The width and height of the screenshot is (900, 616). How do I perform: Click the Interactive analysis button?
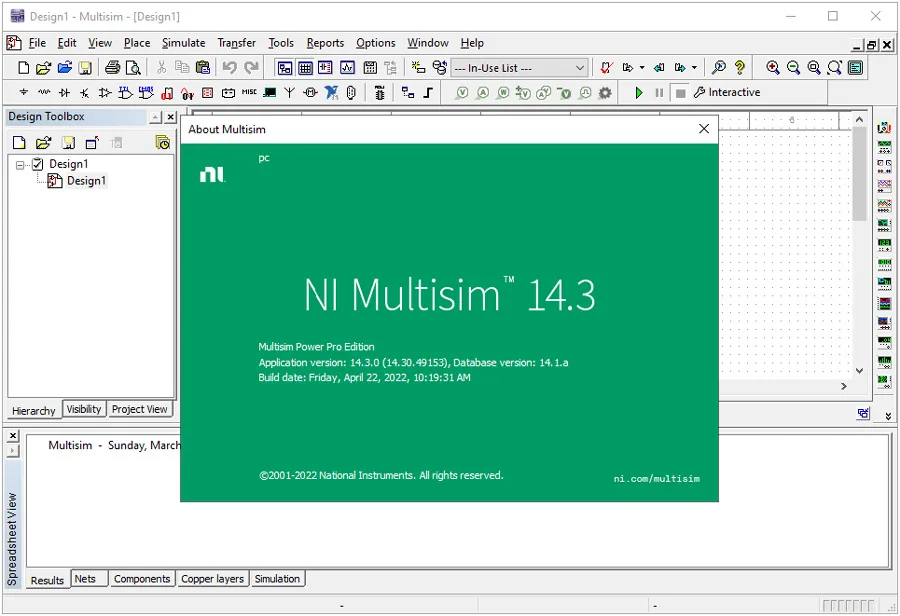[727, 92]
